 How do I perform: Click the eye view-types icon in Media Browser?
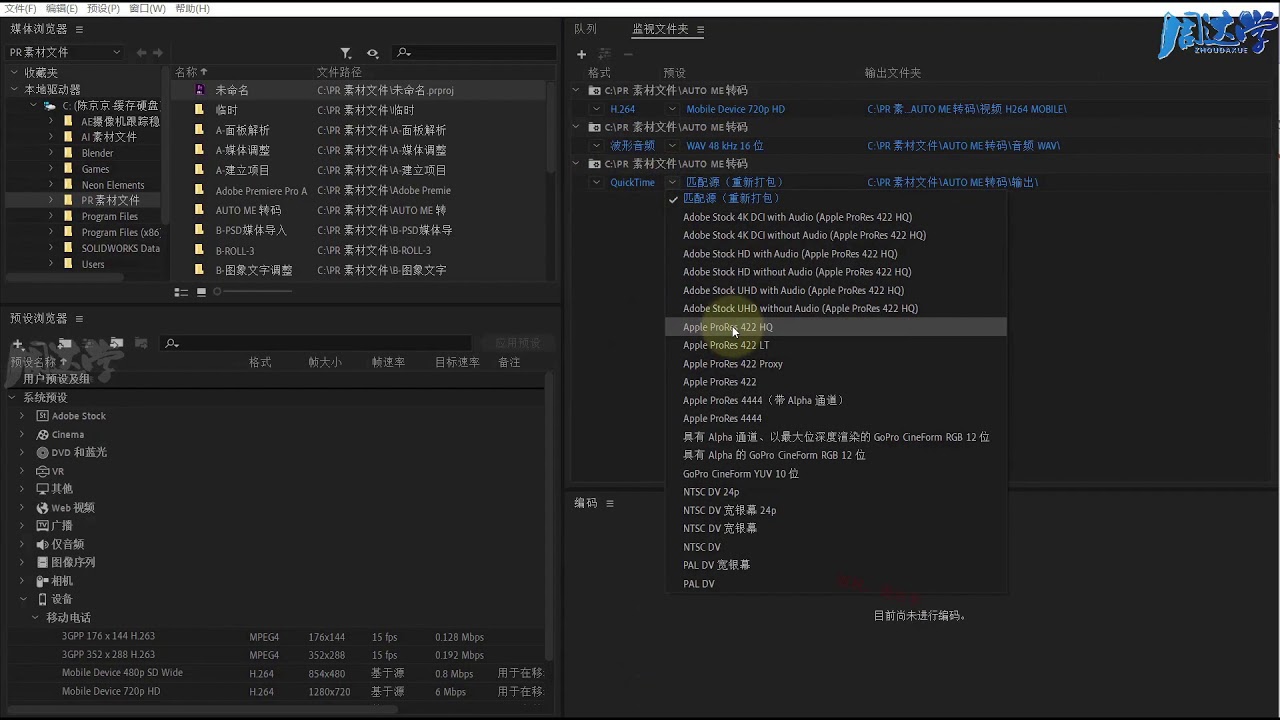(x=372, y=53)
